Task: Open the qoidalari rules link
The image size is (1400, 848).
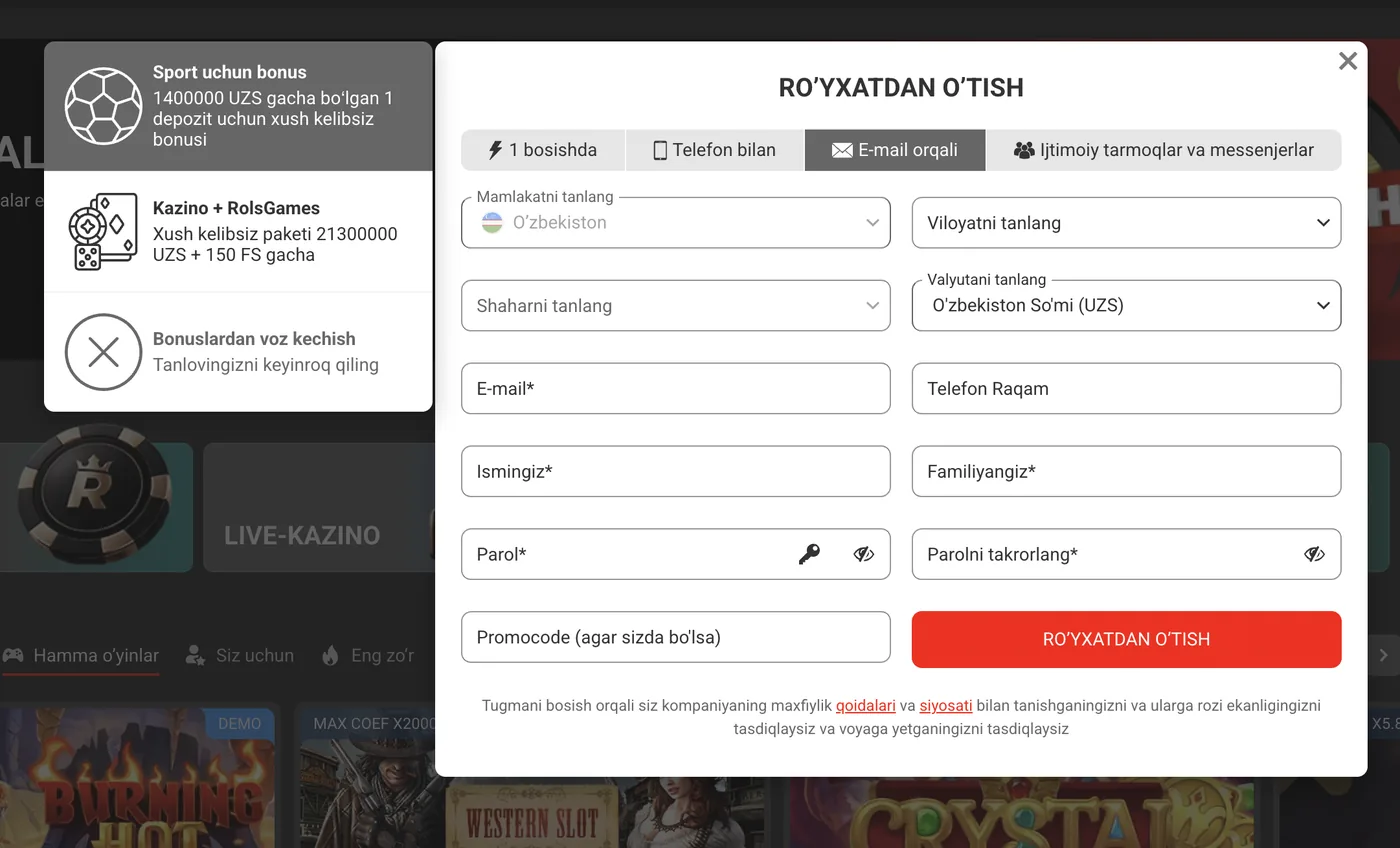Action: (866, 706)
